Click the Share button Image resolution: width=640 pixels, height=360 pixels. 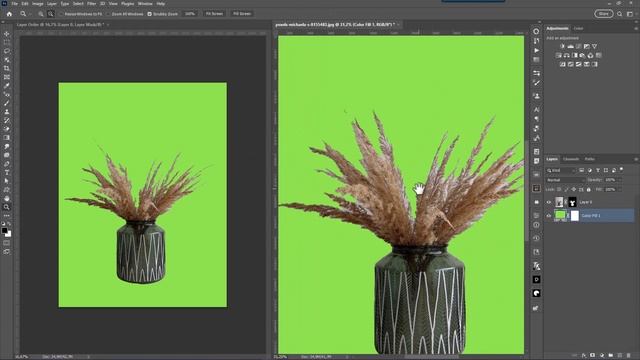604,14
